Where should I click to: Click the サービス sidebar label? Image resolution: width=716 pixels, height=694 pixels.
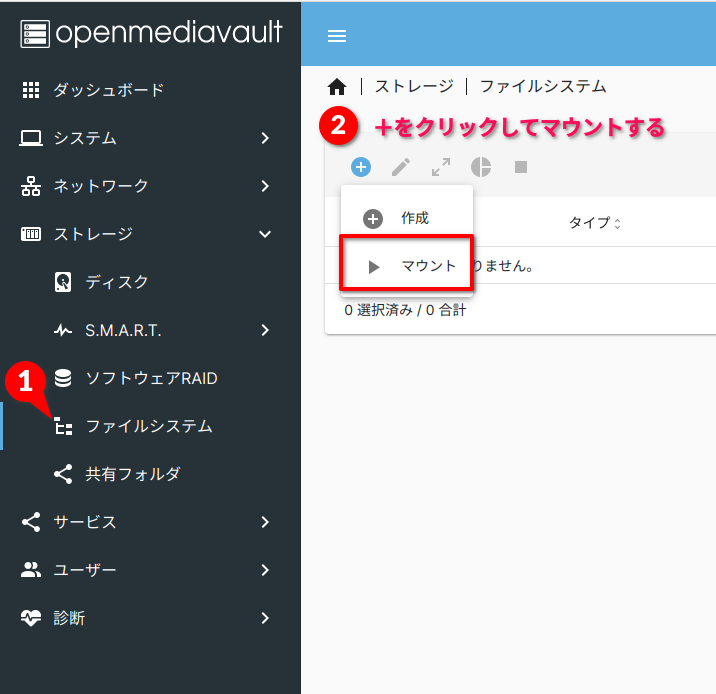[85, 522]
